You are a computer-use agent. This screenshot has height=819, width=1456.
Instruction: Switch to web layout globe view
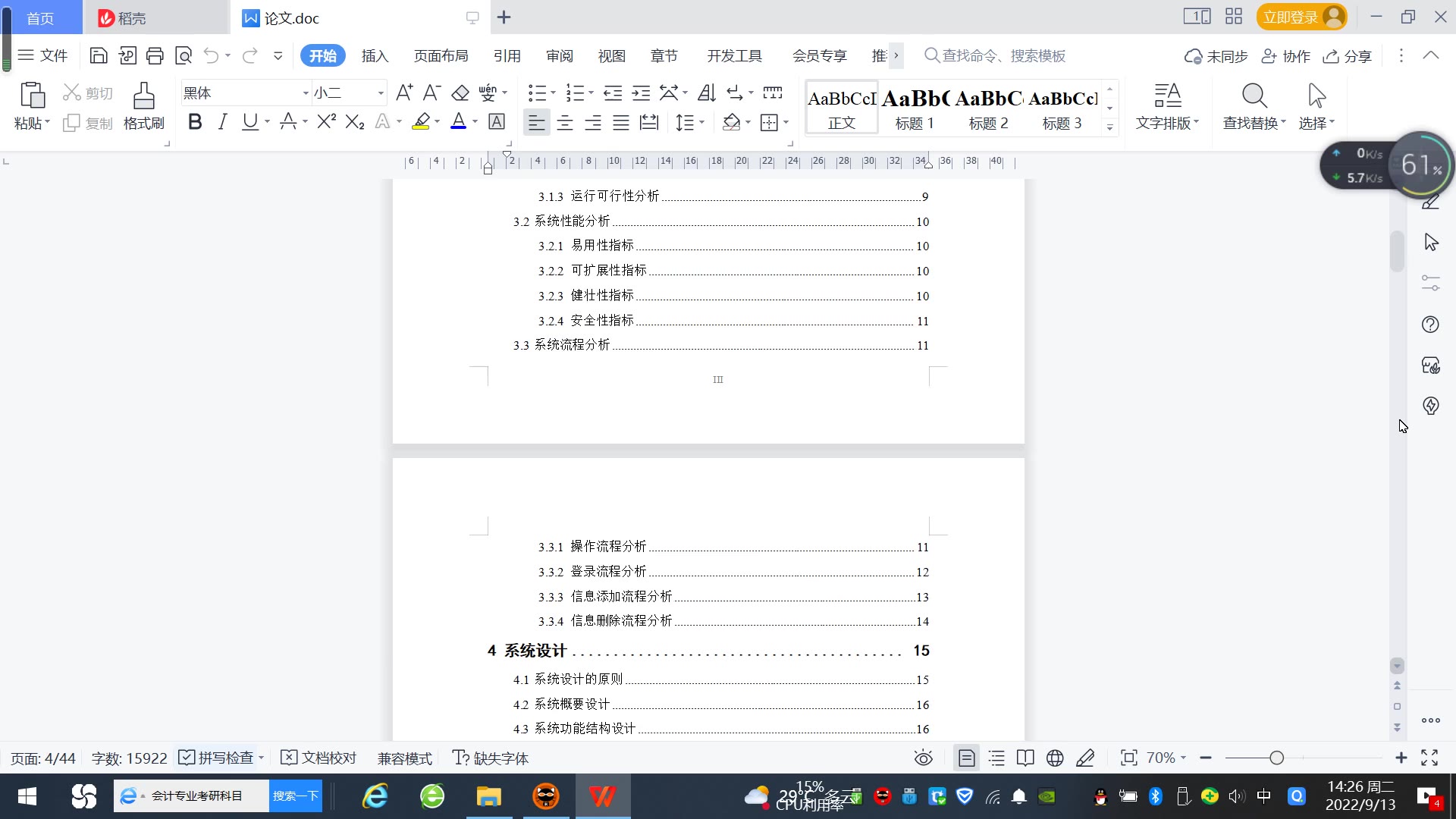(1055, 758)
